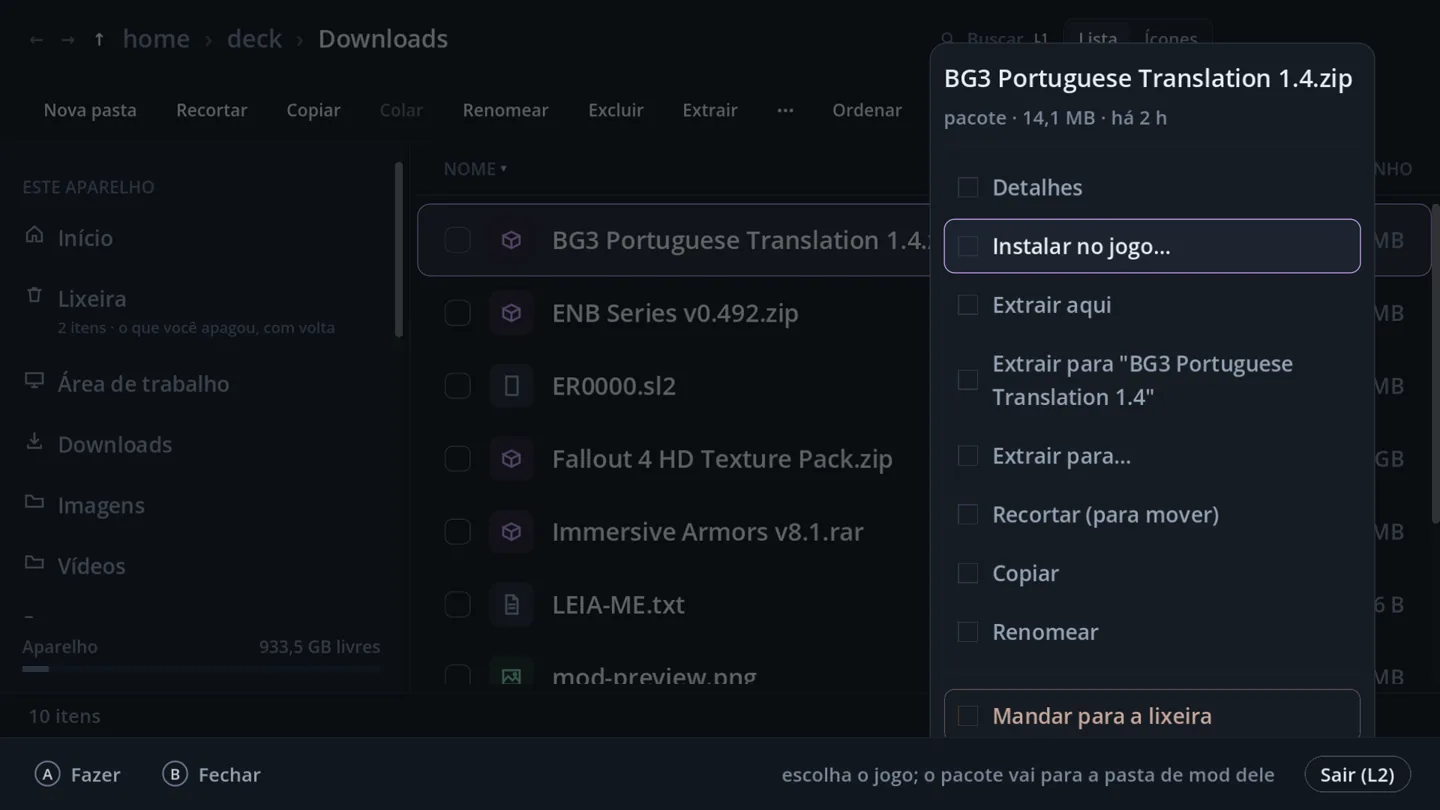The height and width of the screenshot is (810, 1440).
Task: Click the B button glyph for Fechar
Action: [x=175, y=774]
